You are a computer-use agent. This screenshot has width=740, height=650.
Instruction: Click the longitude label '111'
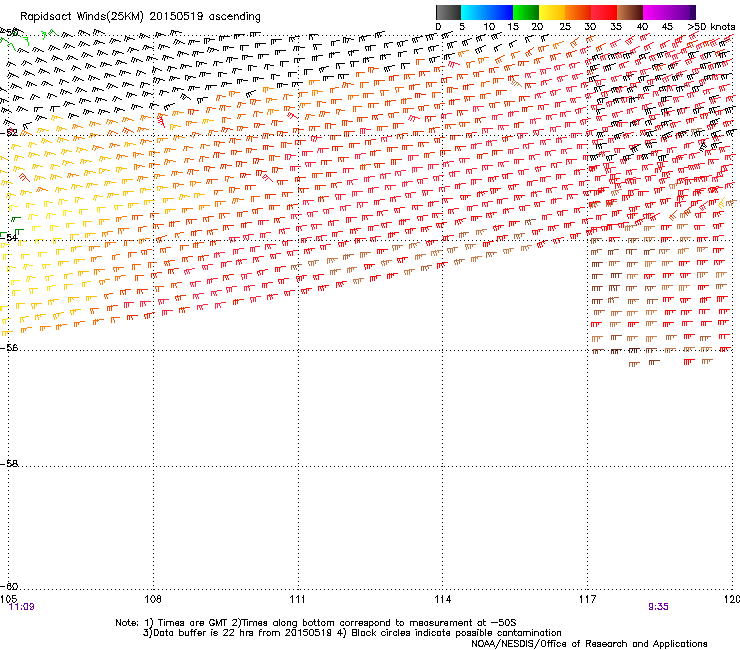(x=297, y=599)
